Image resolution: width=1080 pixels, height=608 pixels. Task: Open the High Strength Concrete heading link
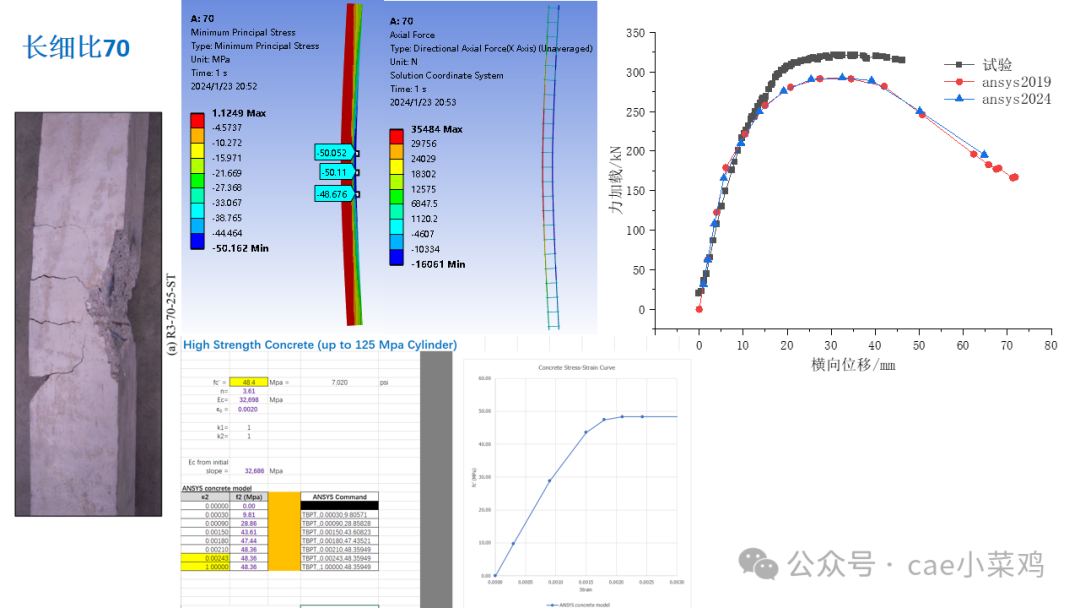[x=320, y=344]
